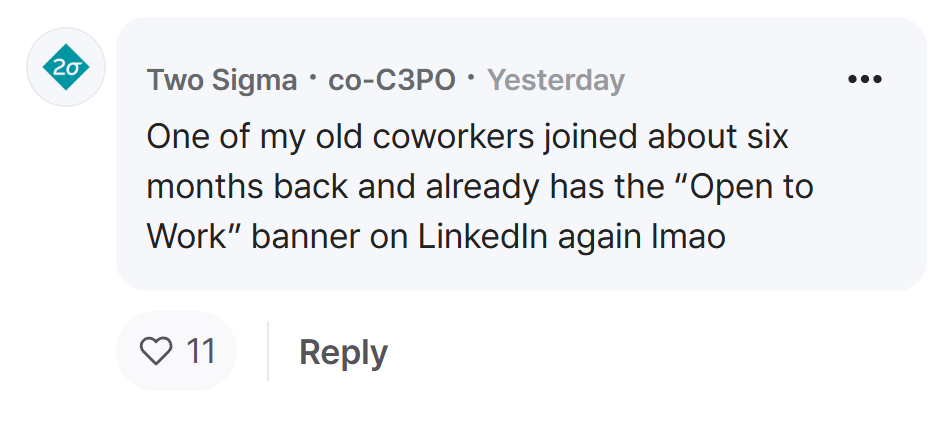Click the word "again" in the comment
The width and height of the screenshot is (939, 421).
(x=599, y=237)
